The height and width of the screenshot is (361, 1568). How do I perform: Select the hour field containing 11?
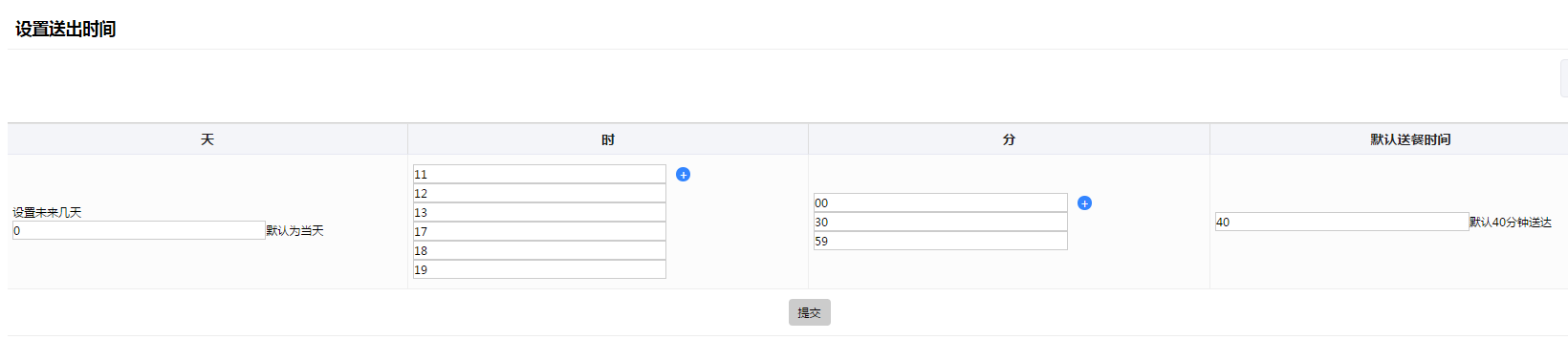pos(539,174)
